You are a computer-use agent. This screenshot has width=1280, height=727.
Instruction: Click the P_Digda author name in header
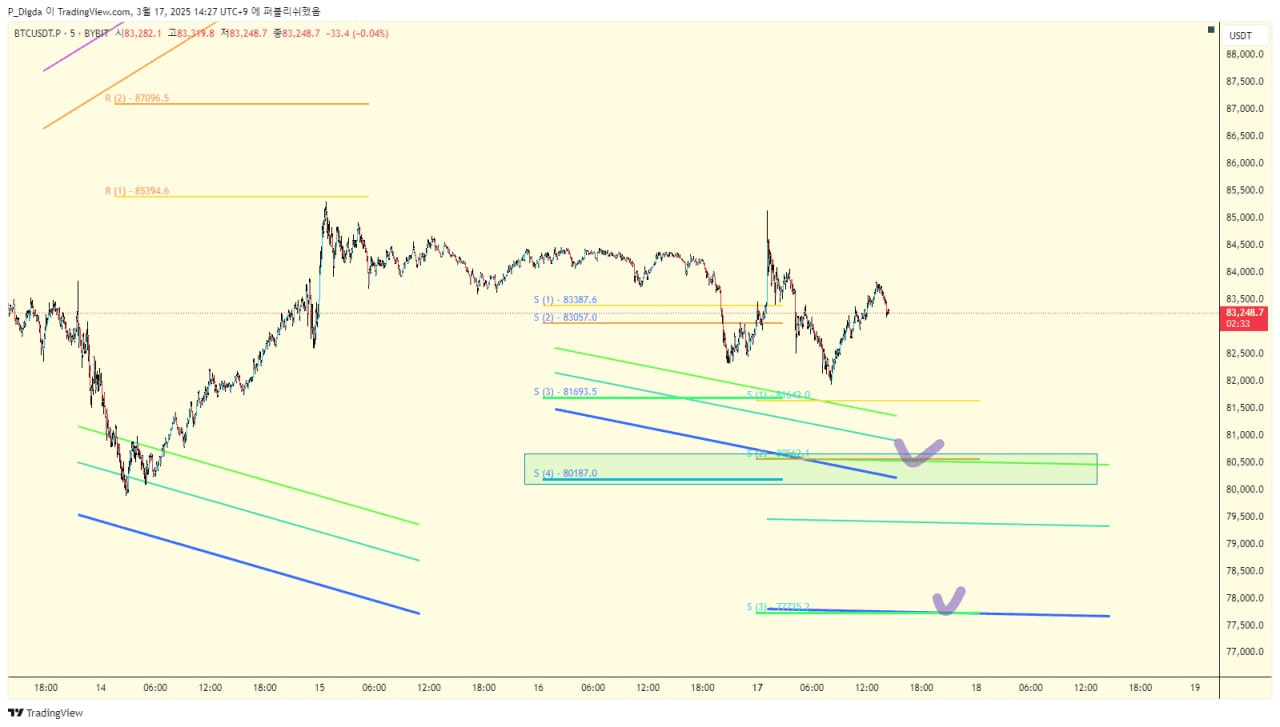click(x=25, y=11)
